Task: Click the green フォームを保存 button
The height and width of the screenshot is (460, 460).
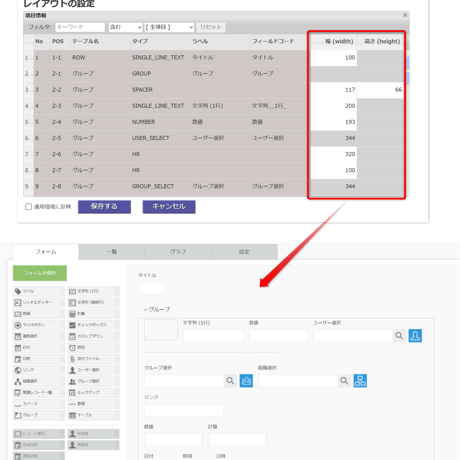Action: pos(40,273)
